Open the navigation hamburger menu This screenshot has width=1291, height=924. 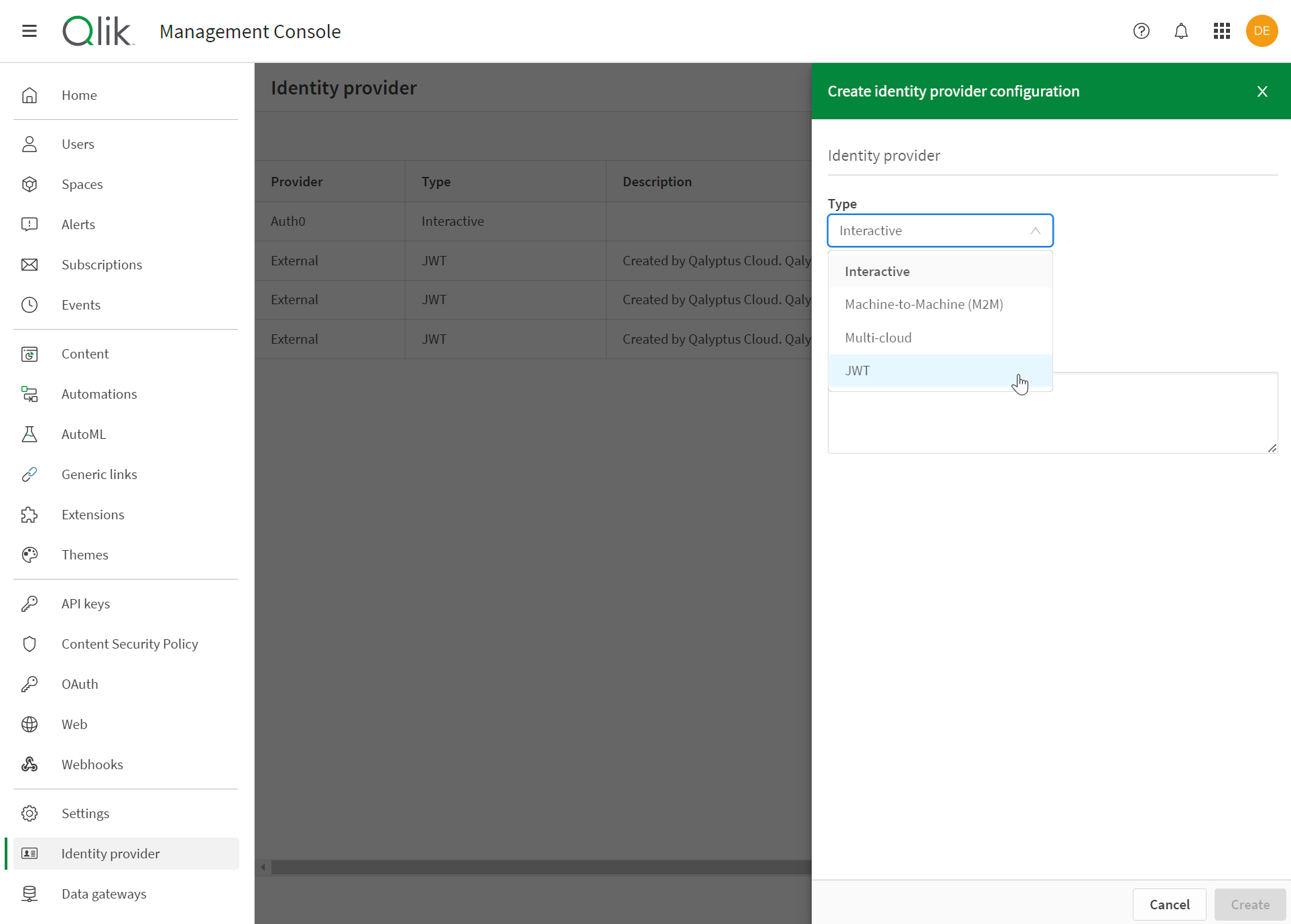pyautogui.click(x=29, y=31)
